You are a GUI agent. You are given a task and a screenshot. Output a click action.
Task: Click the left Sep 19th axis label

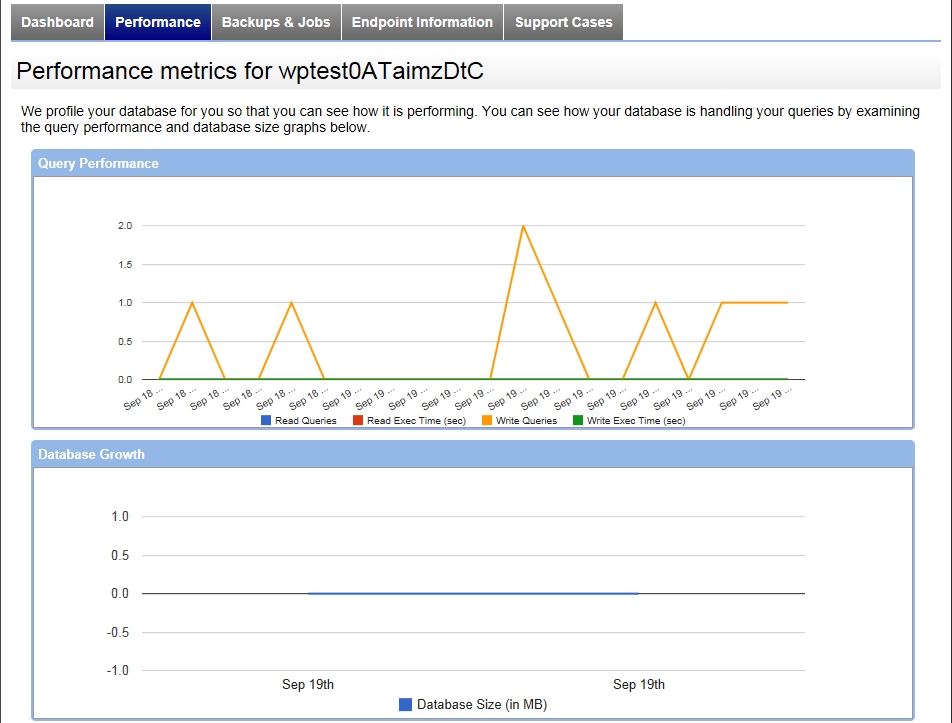point(308,685)
